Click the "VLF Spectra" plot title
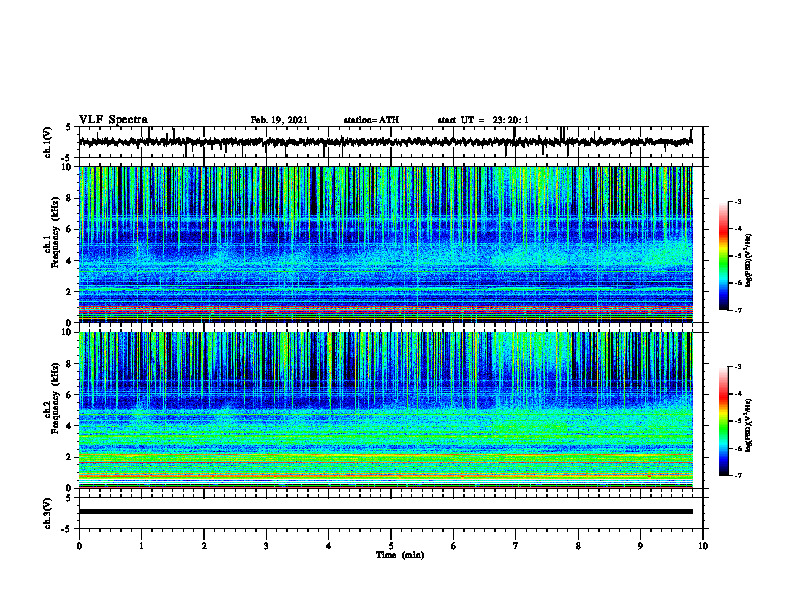Image resolution: width=792 pixels, height=612 pixels. (x=113, y=120)
